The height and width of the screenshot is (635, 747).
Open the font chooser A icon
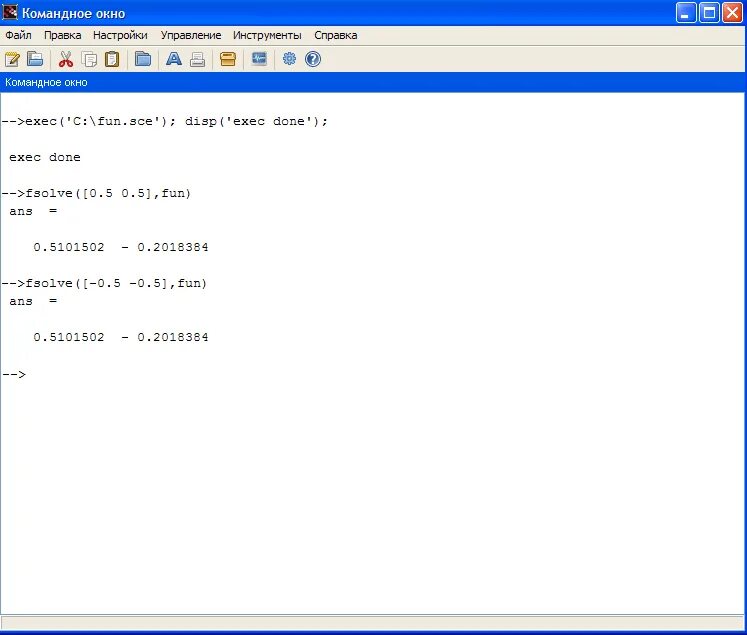173,59
